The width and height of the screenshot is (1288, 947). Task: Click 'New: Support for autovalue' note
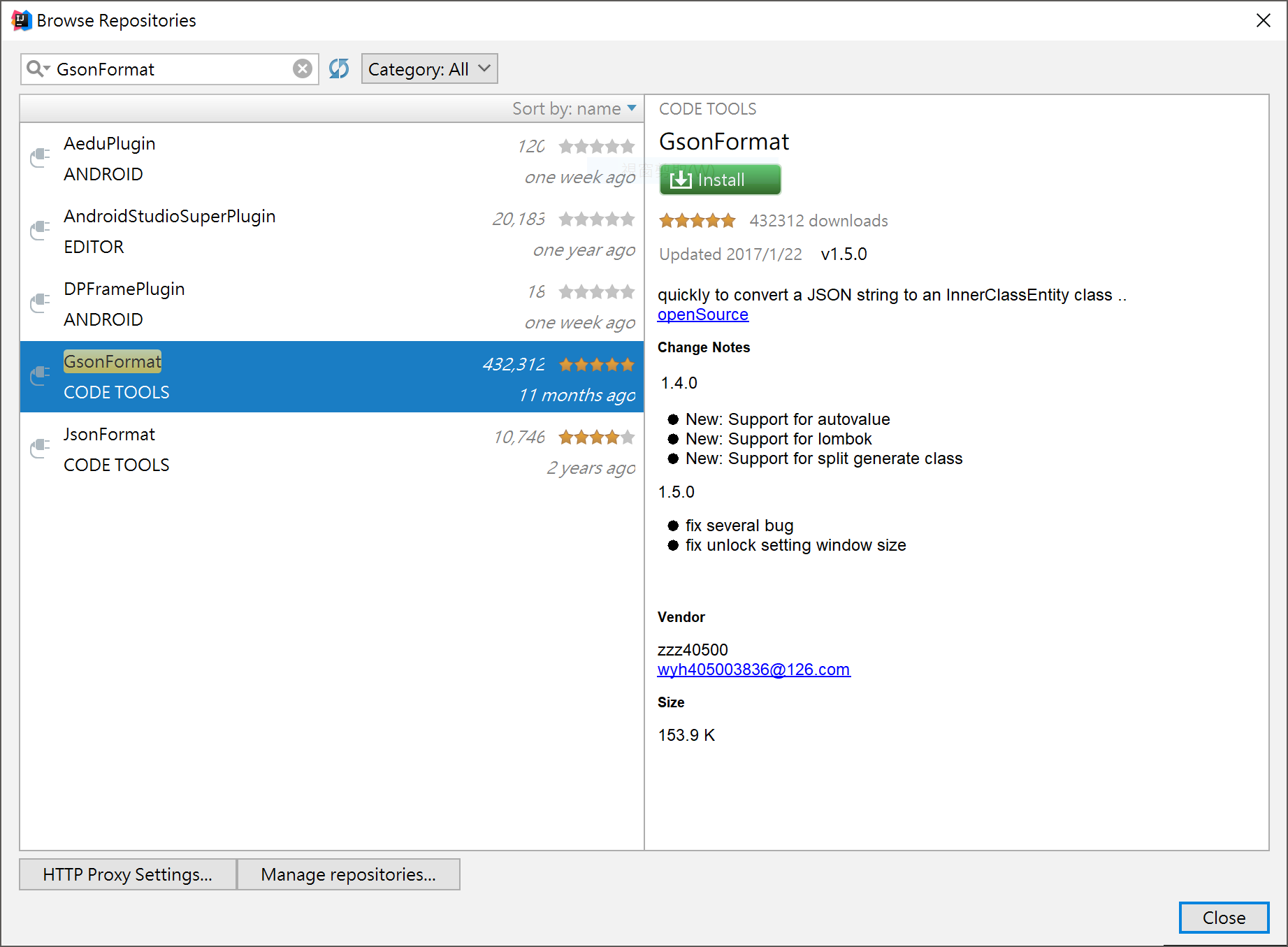[788, 419]
